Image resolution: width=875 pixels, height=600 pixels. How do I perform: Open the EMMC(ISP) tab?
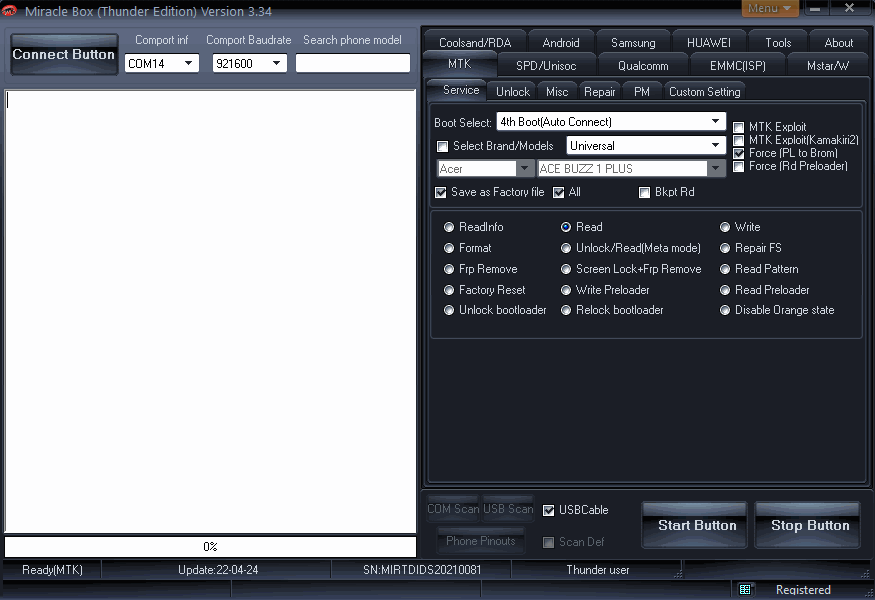point(738,66)
